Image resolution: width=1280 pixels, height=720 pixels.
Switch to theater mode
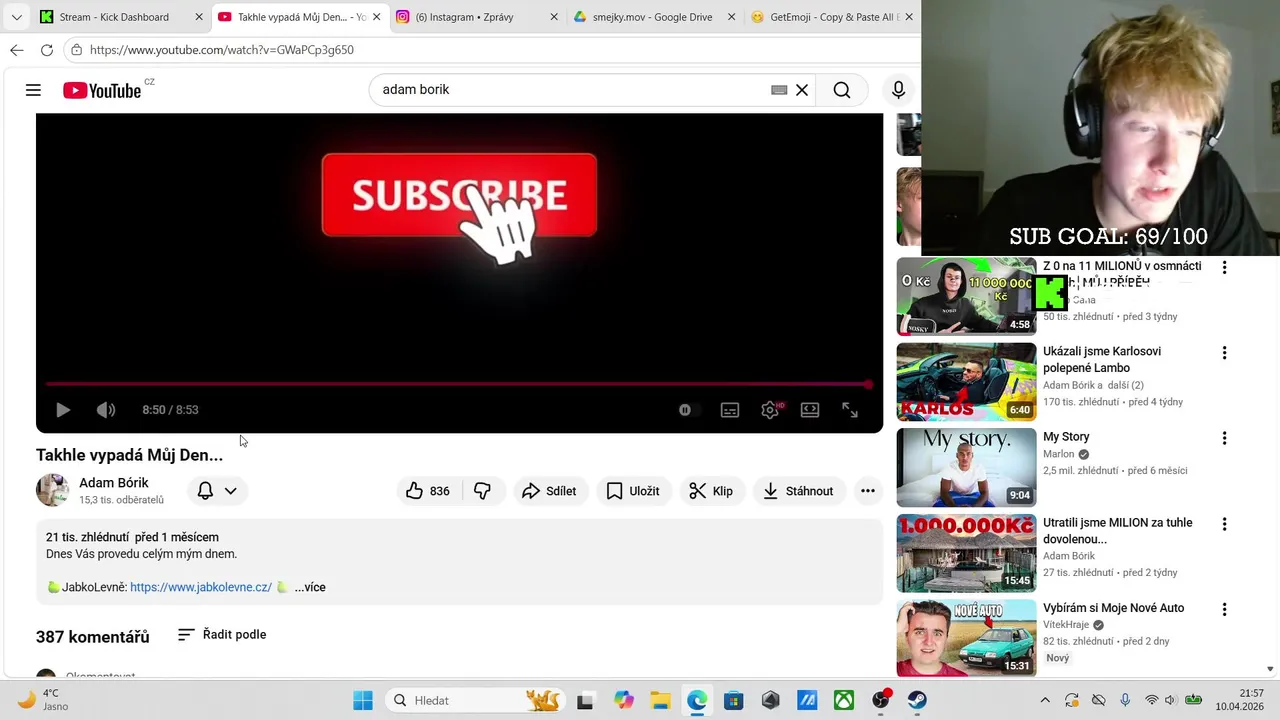tap(810, 410)
